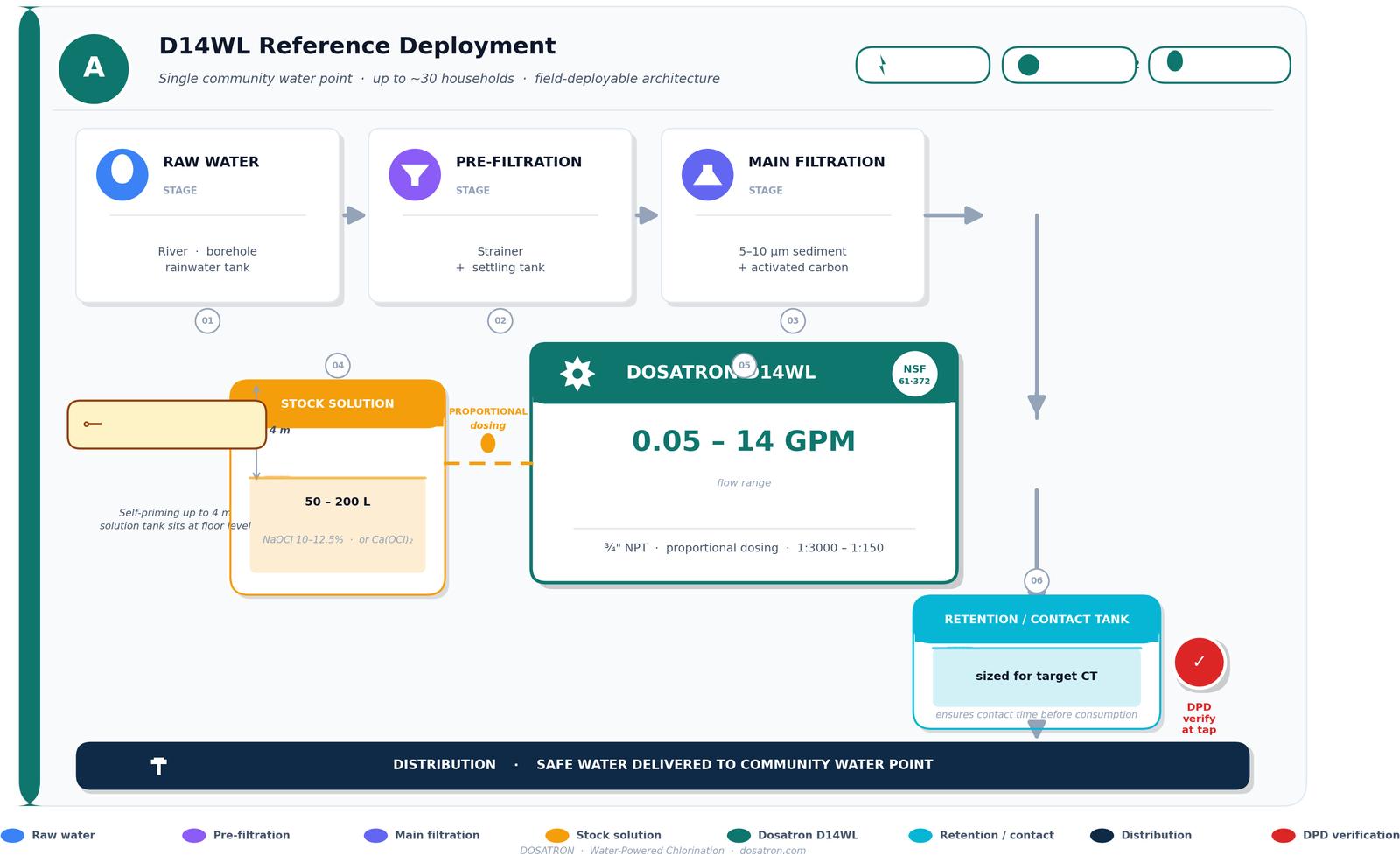Screen dimensions: 1400x856
Task: Click the 50 – 200 L volume value
Action: pyautogui.click(x=338, y=502)
